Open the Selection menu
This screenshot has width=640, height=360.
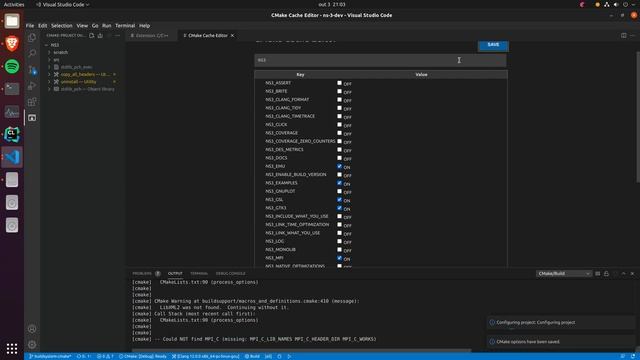click(62, 25)
